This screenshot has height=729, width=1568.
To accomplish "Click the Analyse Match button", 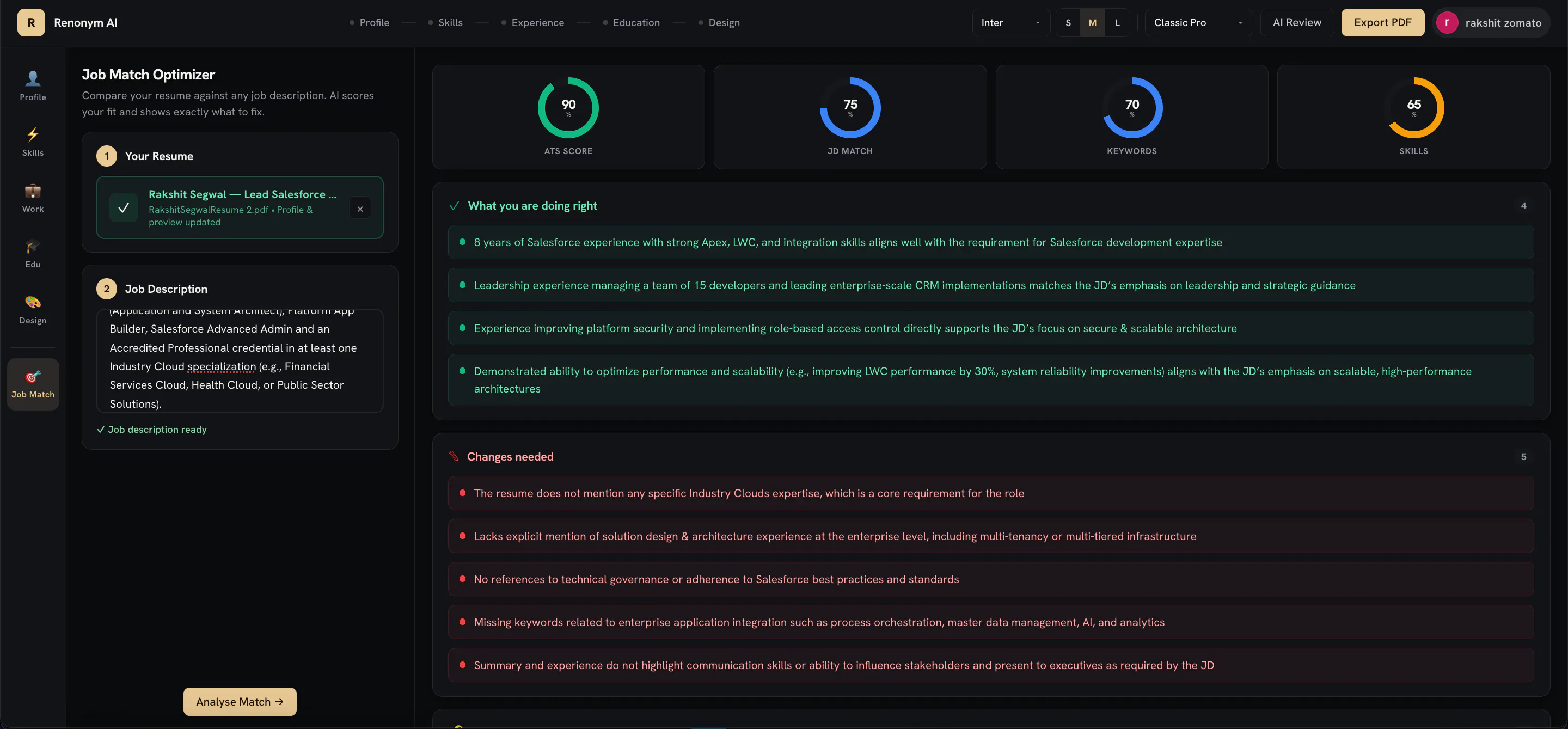I will (240, 701).
